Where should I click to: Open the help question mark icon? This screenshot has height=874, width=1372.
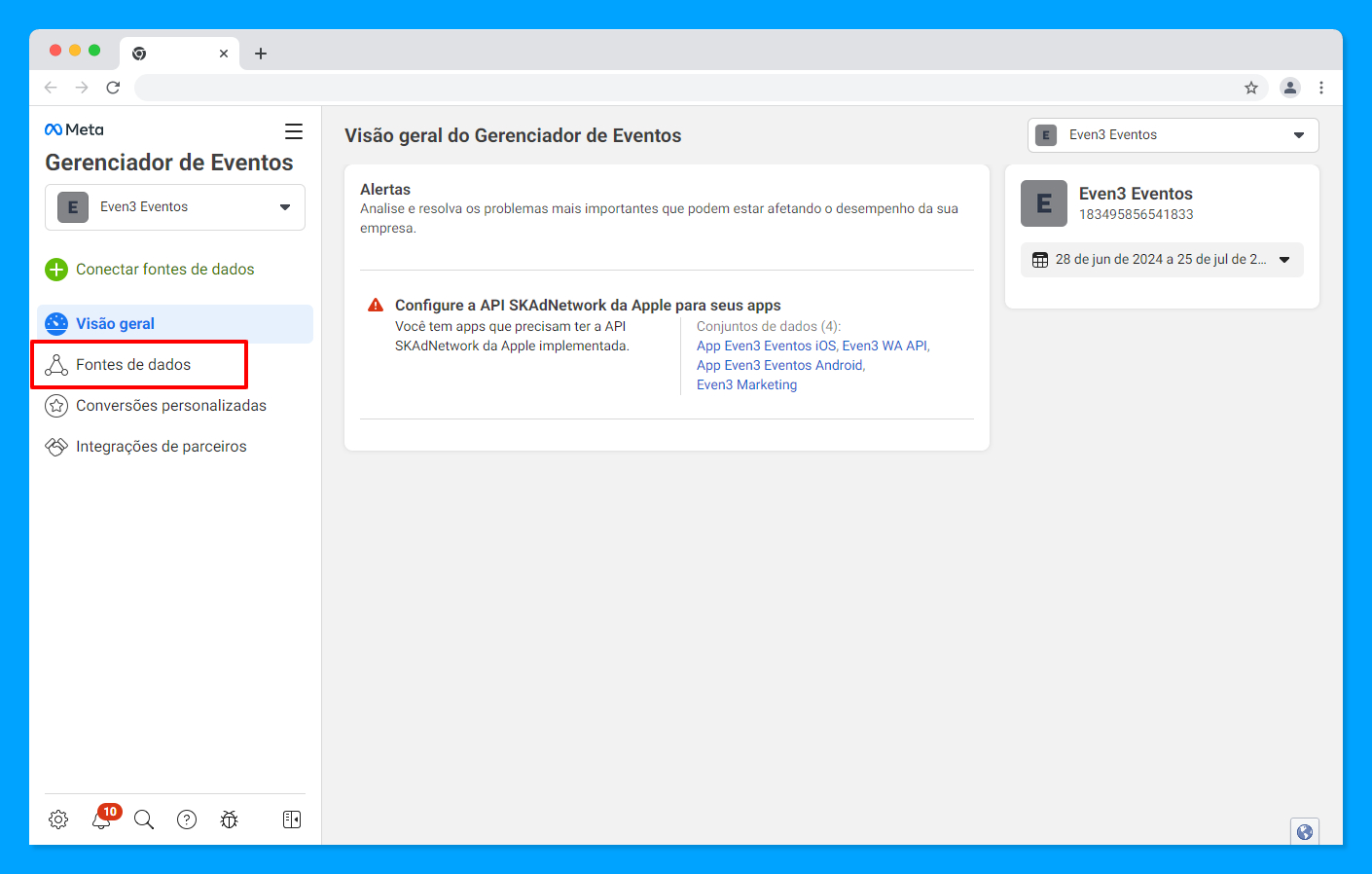click(187, 819)
